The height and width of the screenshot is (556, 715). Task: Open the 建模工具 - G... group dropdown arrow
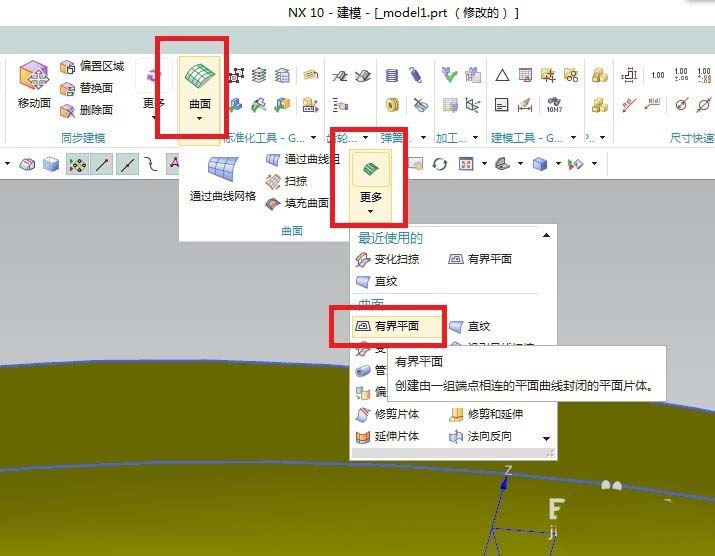click(573, 137)
